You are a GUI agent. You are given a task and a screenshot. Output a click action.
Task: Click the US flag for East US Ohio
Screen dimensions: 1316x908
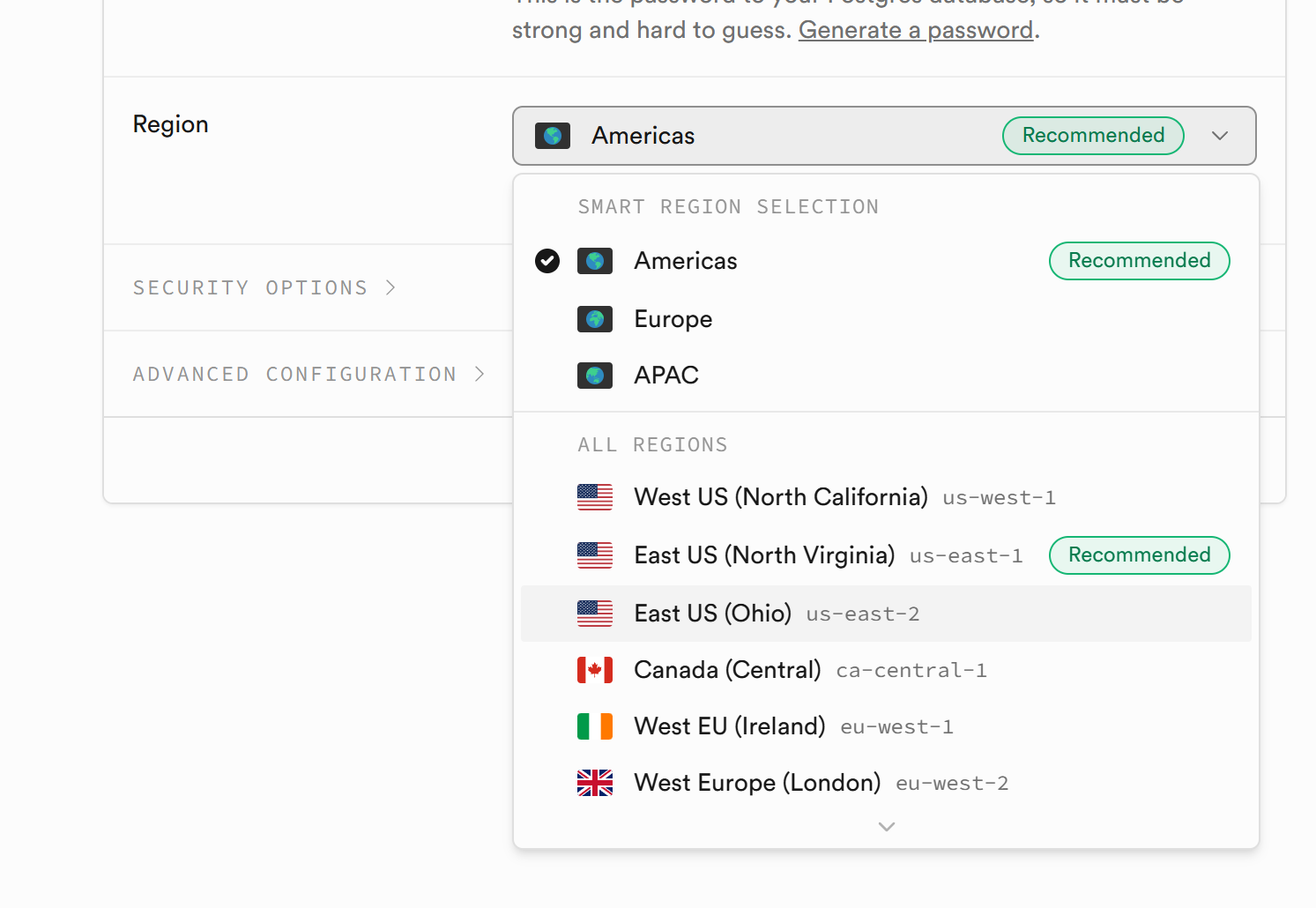(595, 614)
